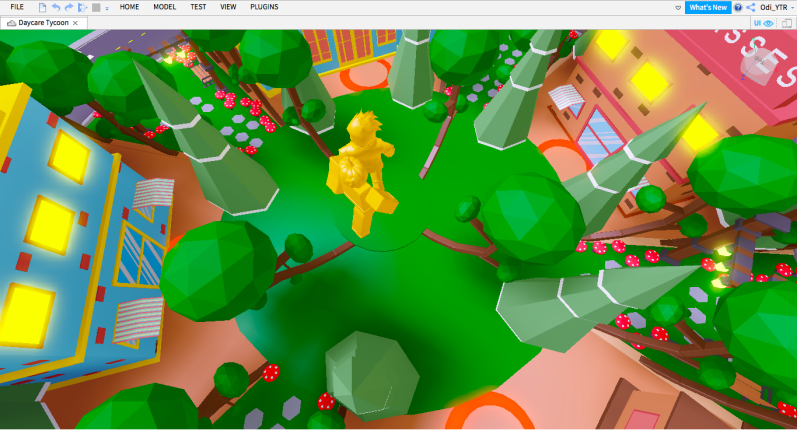Click the Play test icon
This screenshot has height=448, width=797.
[82, 8]
